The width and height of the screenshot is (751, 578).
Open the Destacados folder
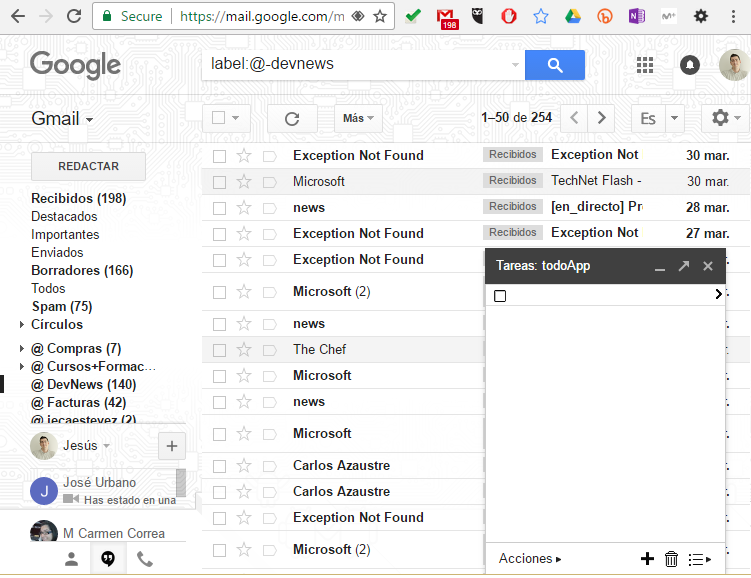(x=64, y=216)
